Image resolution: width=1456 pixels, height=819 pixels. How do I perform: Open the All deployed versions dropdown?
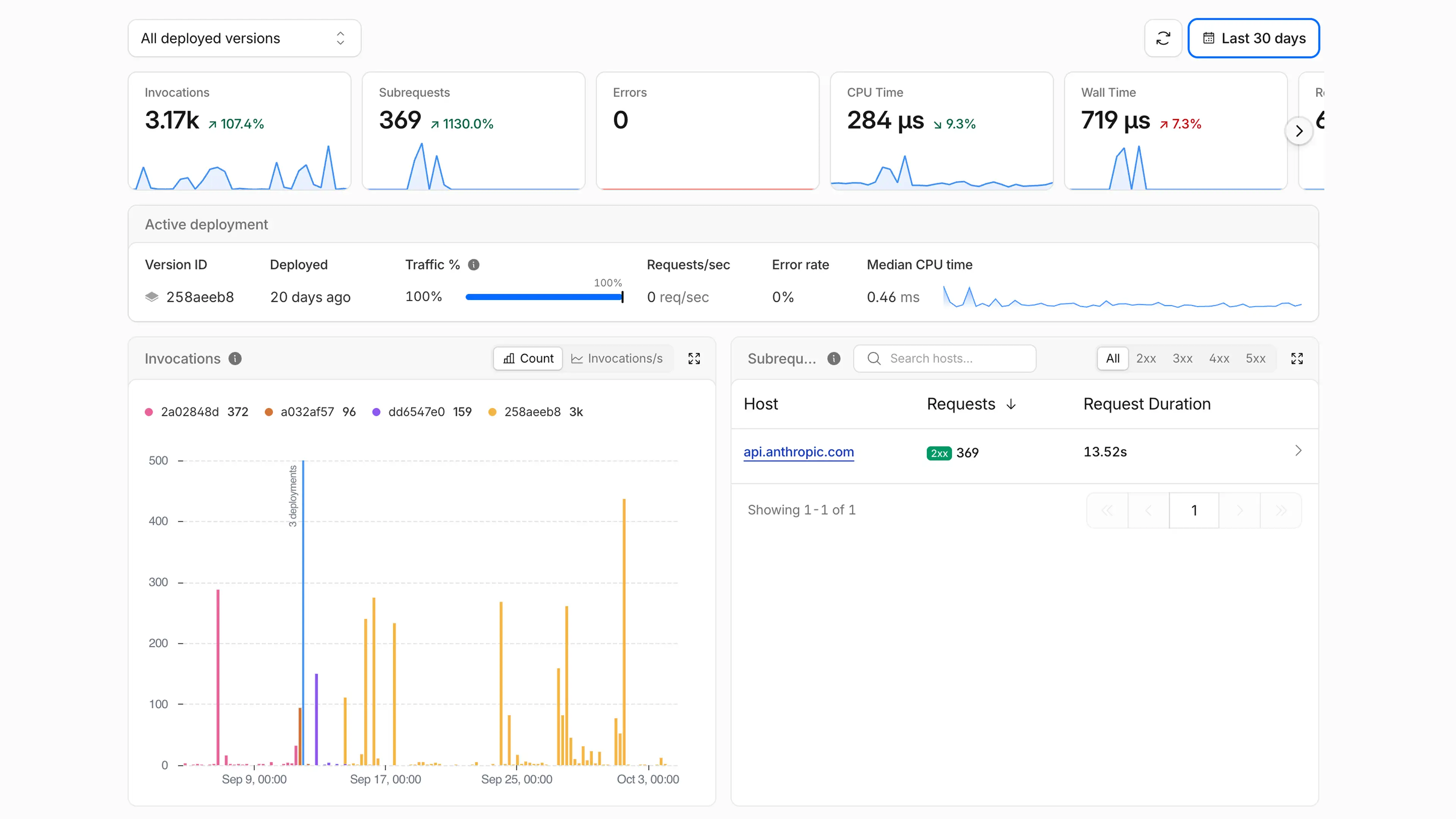point(244,38)
